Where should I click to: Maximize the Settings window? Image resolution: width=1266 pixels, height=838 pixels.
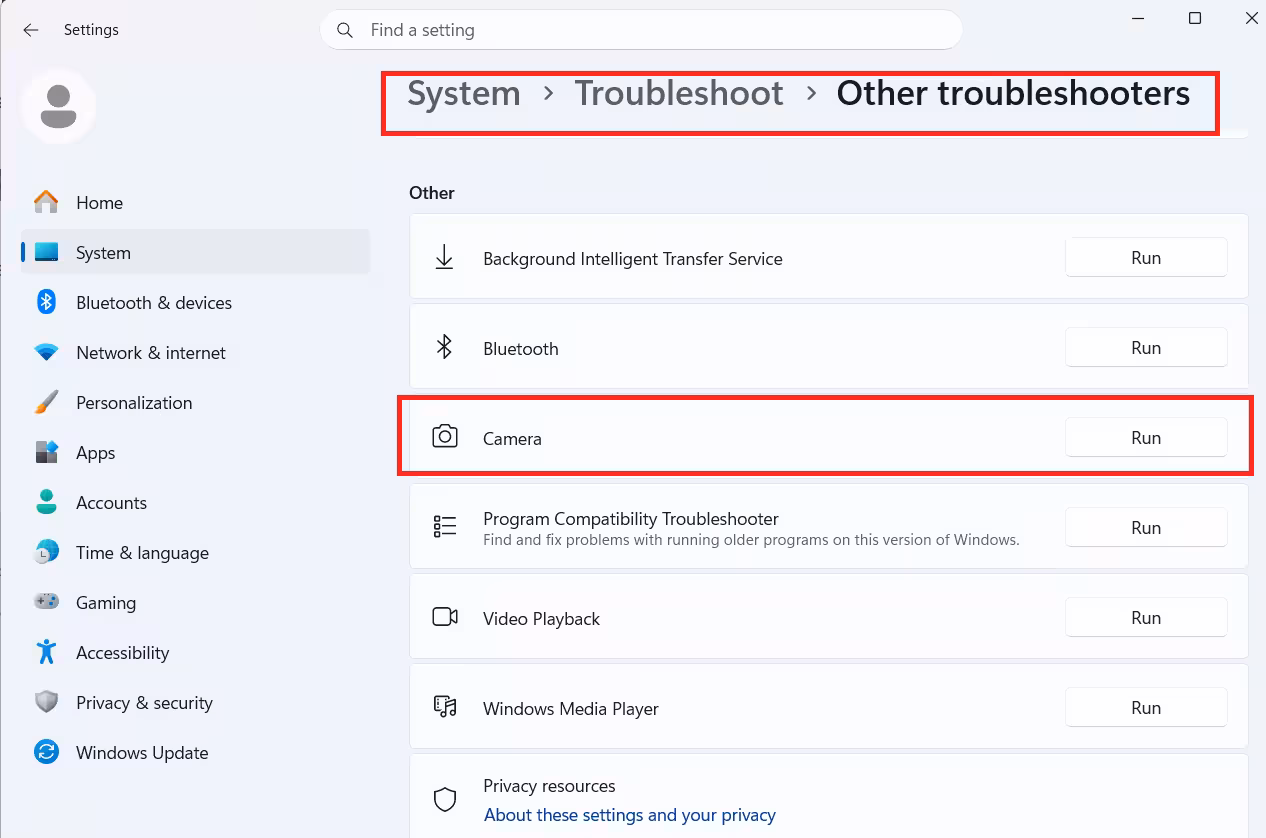pos(1195,18)
